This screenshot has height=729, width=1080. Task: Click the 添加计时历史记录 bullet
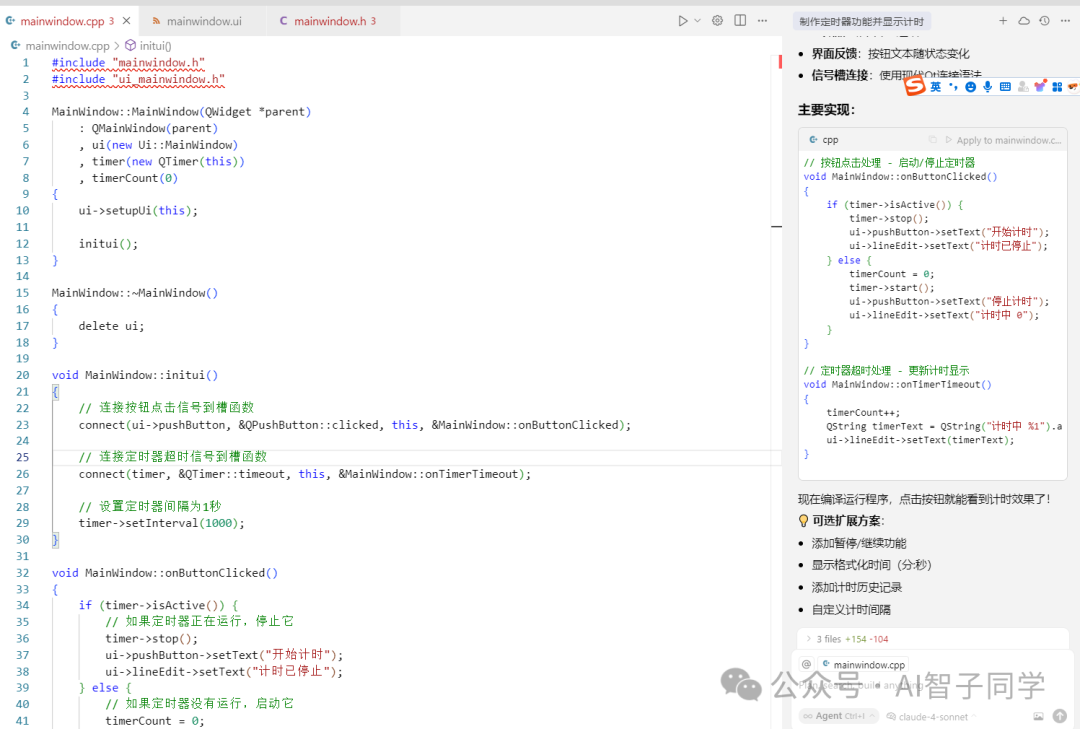857,588
